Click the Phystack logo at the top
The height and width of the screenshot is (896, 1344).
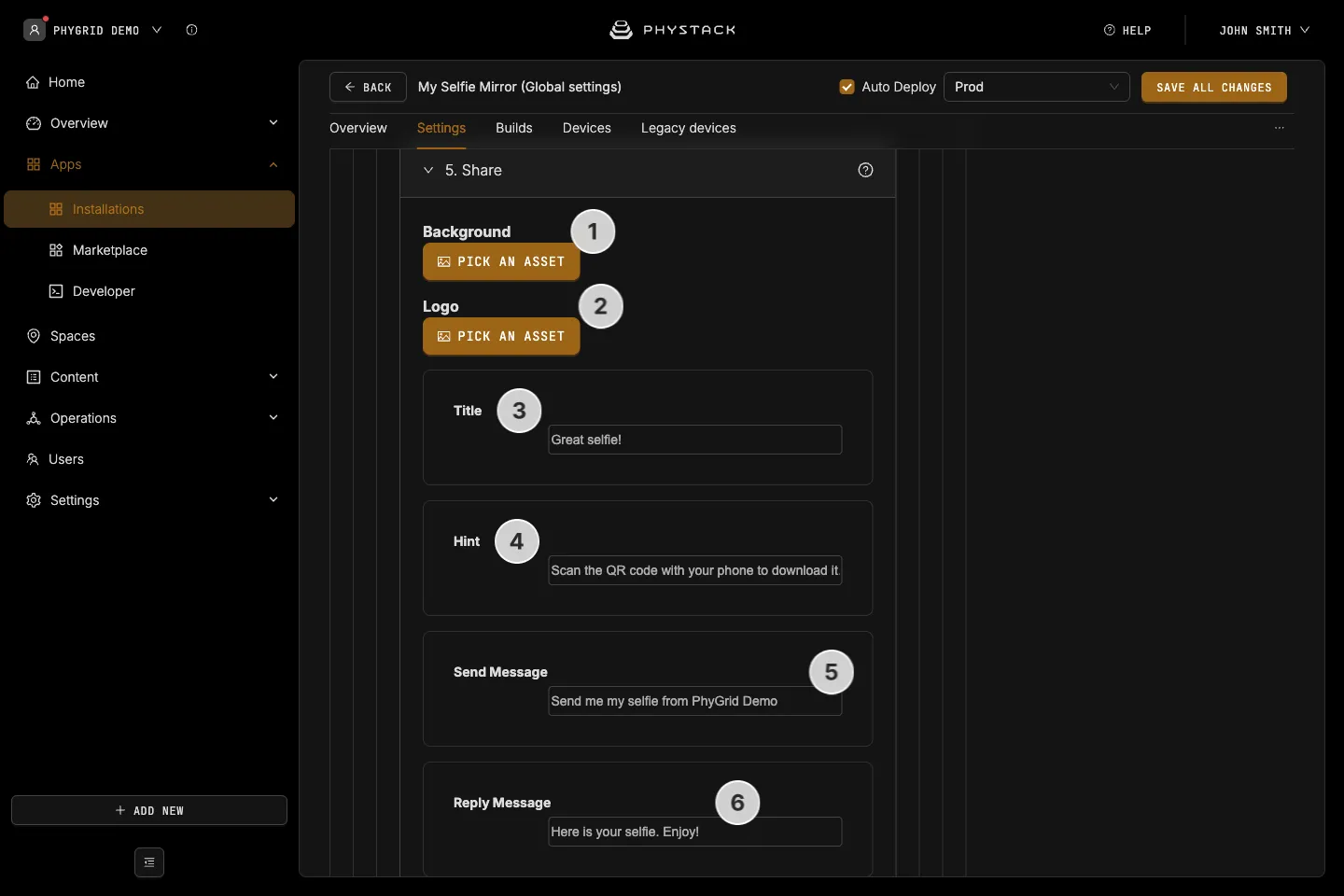pos(672,30)
